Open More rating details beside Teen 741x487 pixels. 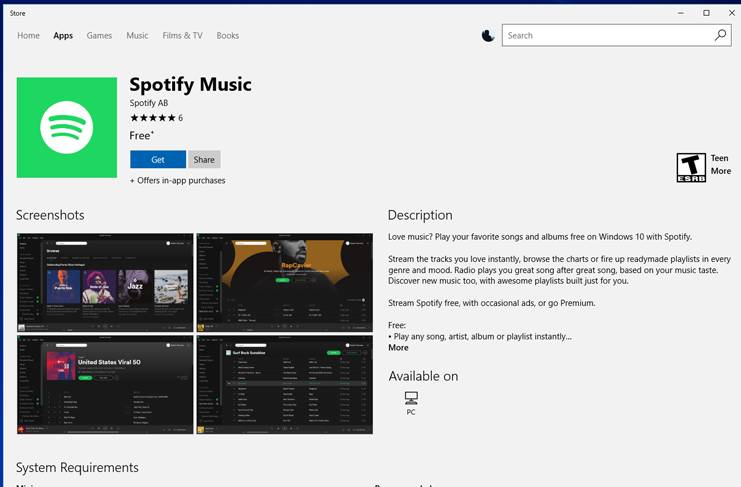(721, 171)
